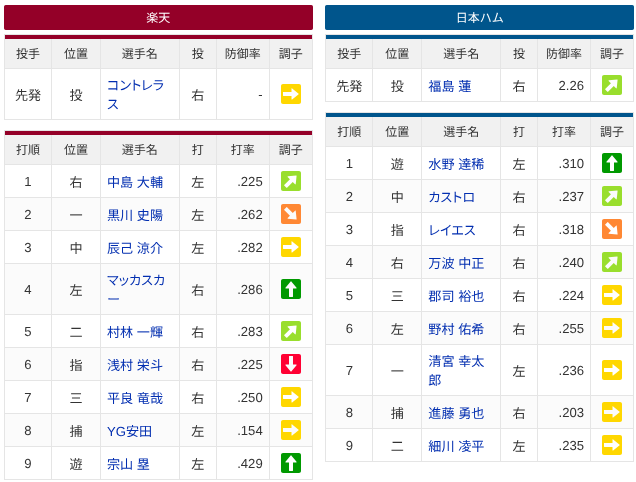Click the red down-arrow condition icon for 浅村 栄斗
This screenshot has height=482, width=636.
pyautogui.click(x=291, y=364)
